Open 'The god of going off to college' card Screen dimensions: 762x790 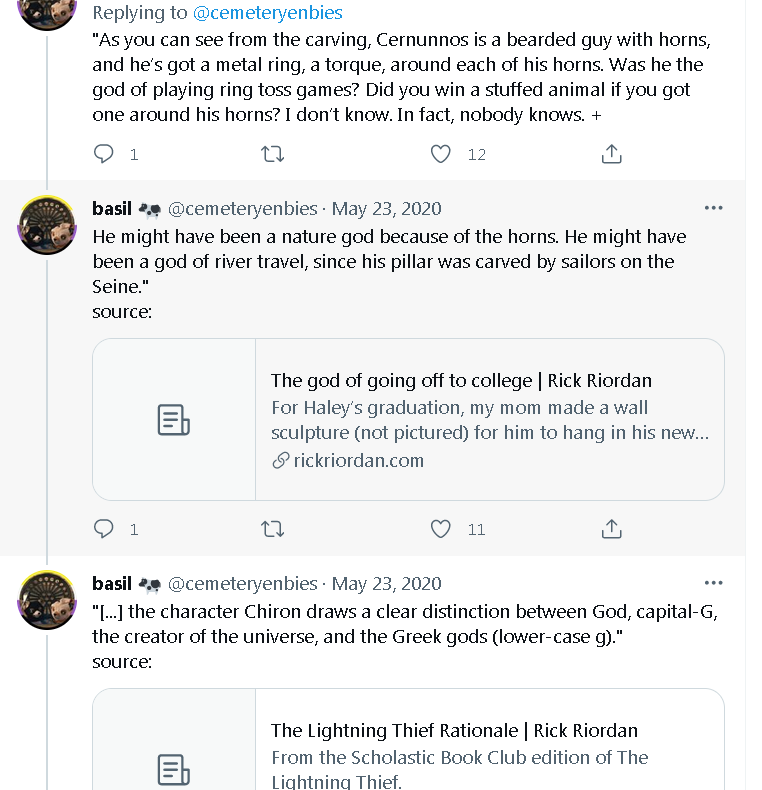click(x=461, y=381)
